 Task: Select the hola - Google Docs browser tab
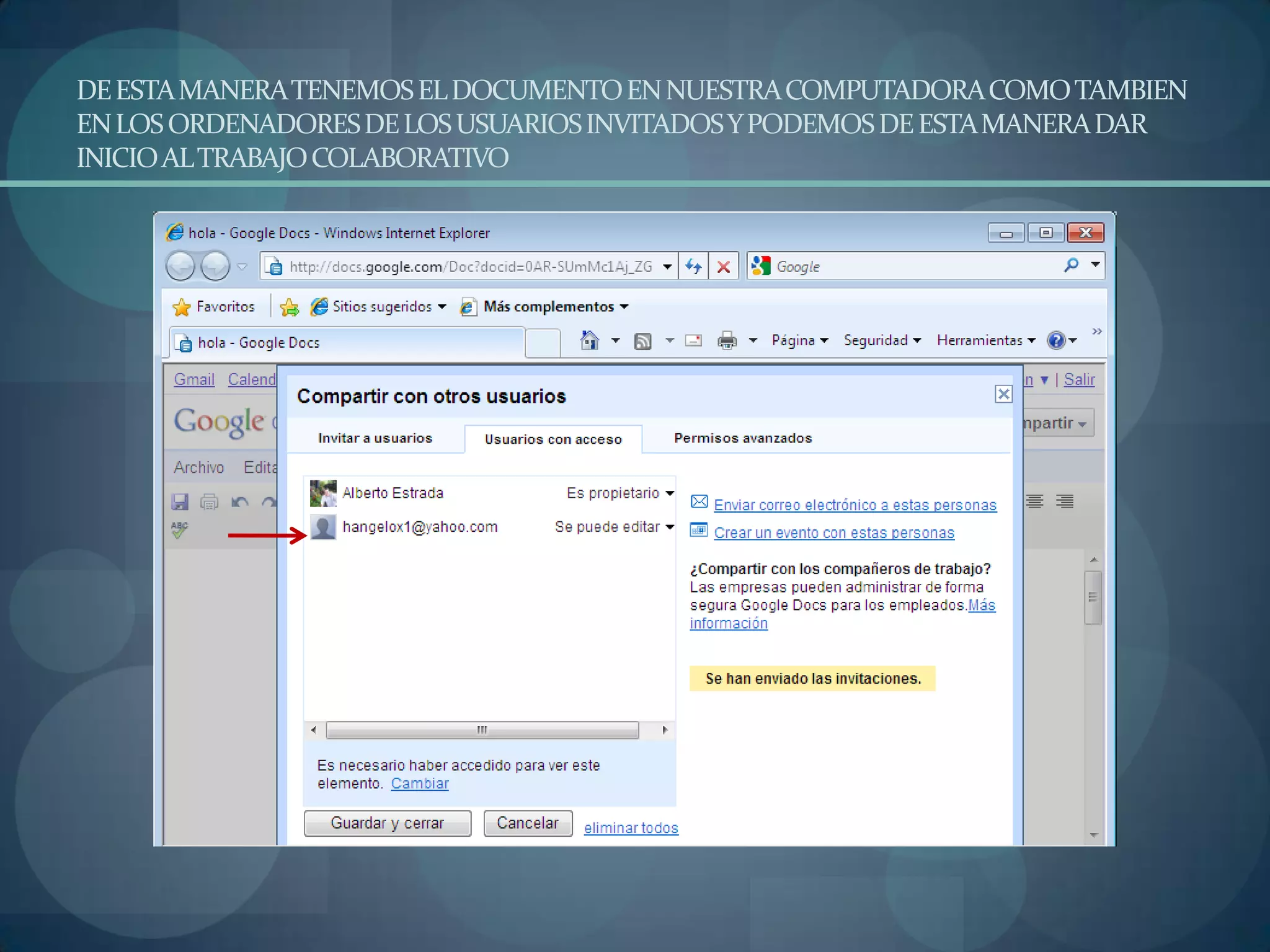pyautogui.click(x=347, y=343)
